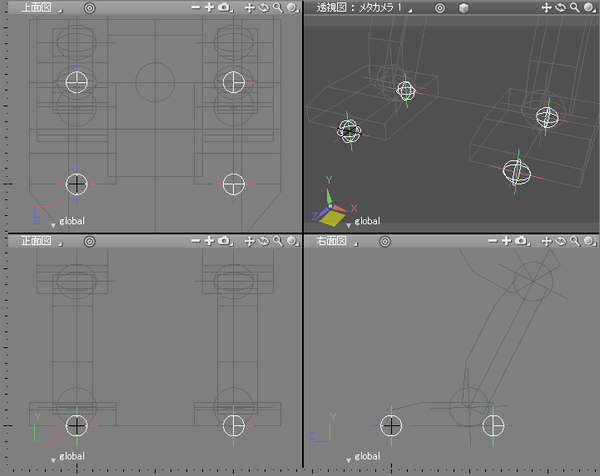Click minus zoom-out icon in 正面図 header
Screen dimensions: 600x476
pos(196,241)
